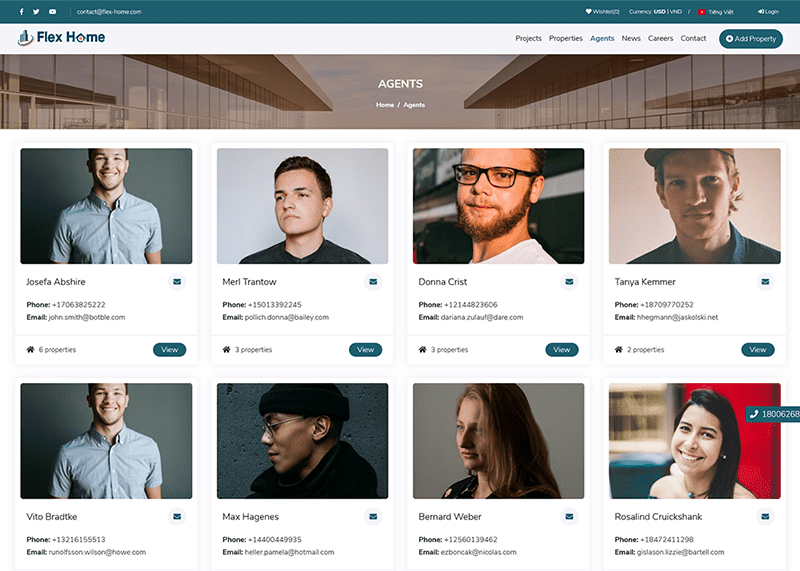
Task: Click envelope icon for Donna Crist
Action: click(569, 282)
